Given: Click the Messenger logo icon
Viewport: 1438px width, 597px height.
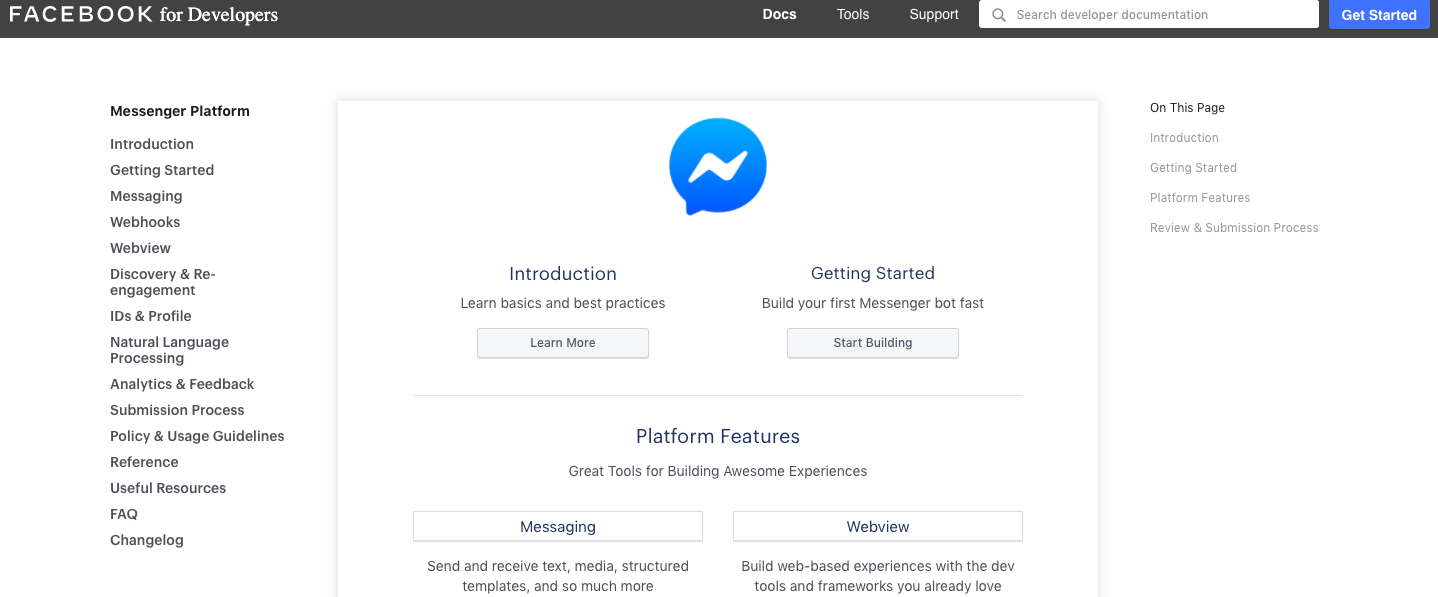Looking at the screenshot, I should point(718,167).
